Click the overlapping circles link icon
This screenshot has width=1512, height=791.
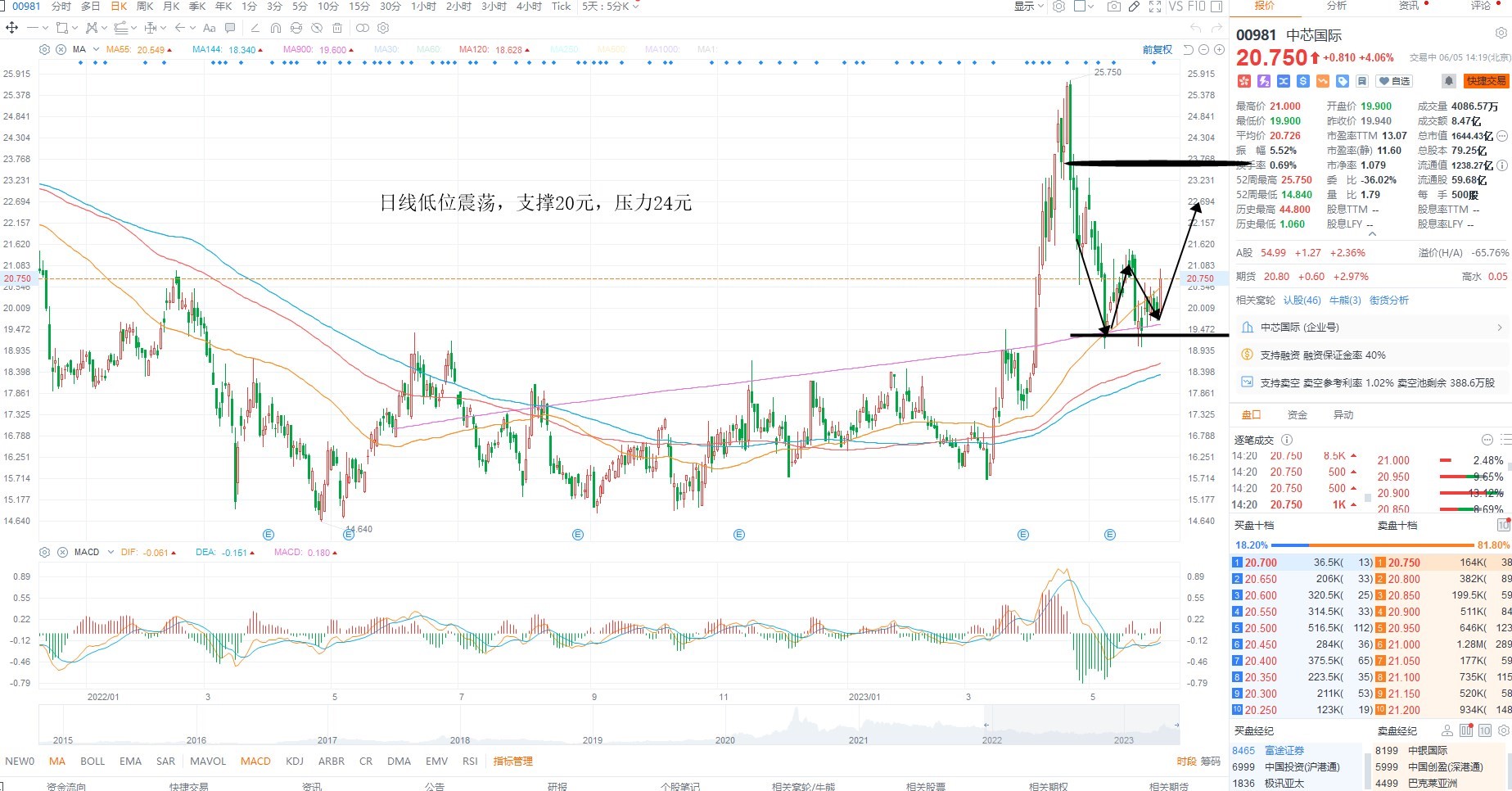[x=362, y=28]
